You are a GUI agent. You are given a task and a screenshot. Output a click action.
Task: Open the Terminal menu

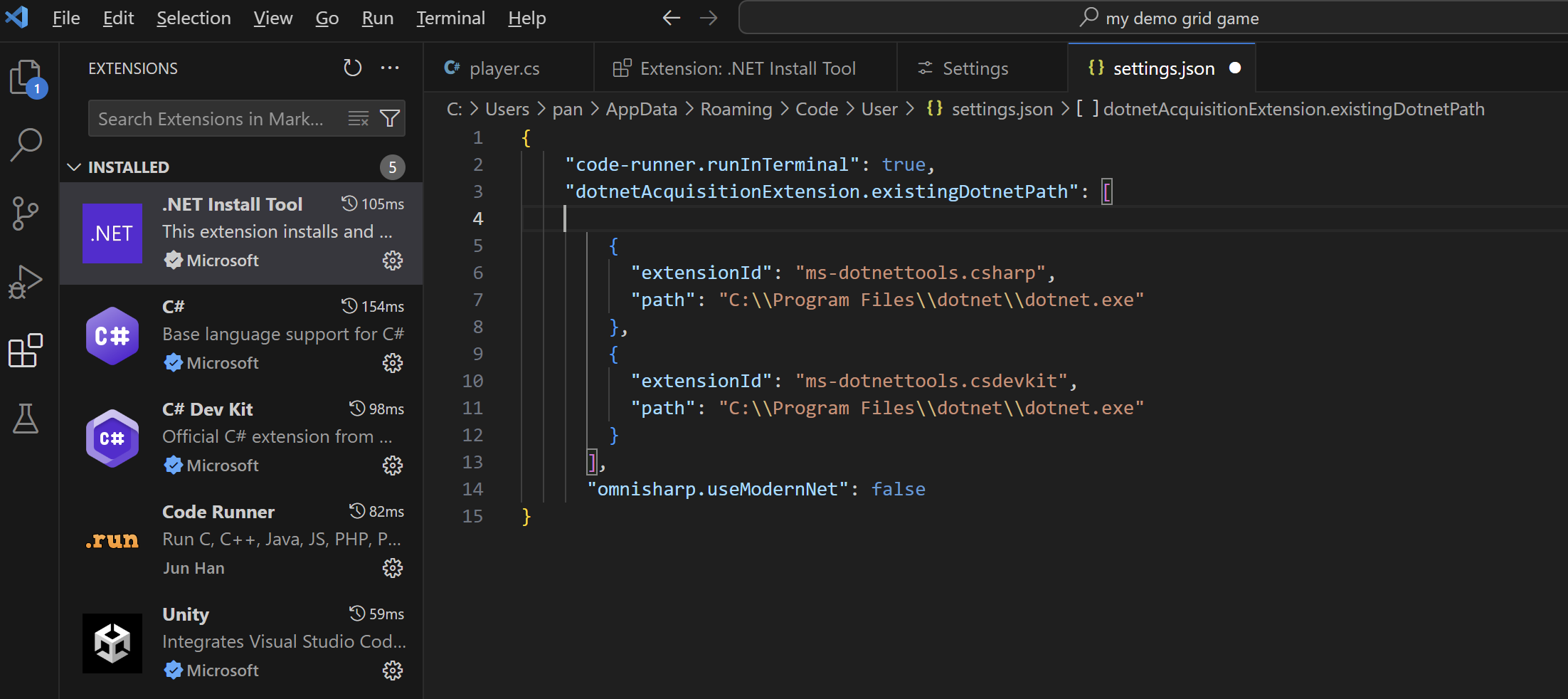450,18
